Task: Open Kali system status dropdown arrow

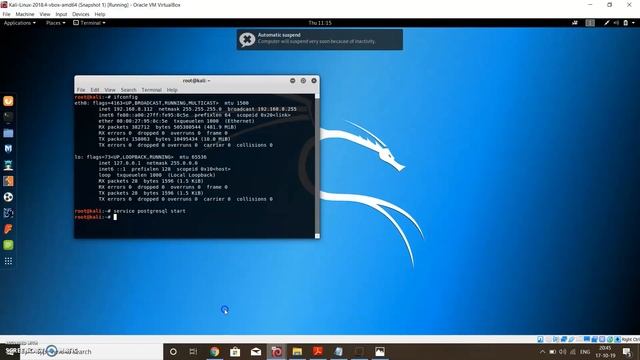Action: (633, 23)
